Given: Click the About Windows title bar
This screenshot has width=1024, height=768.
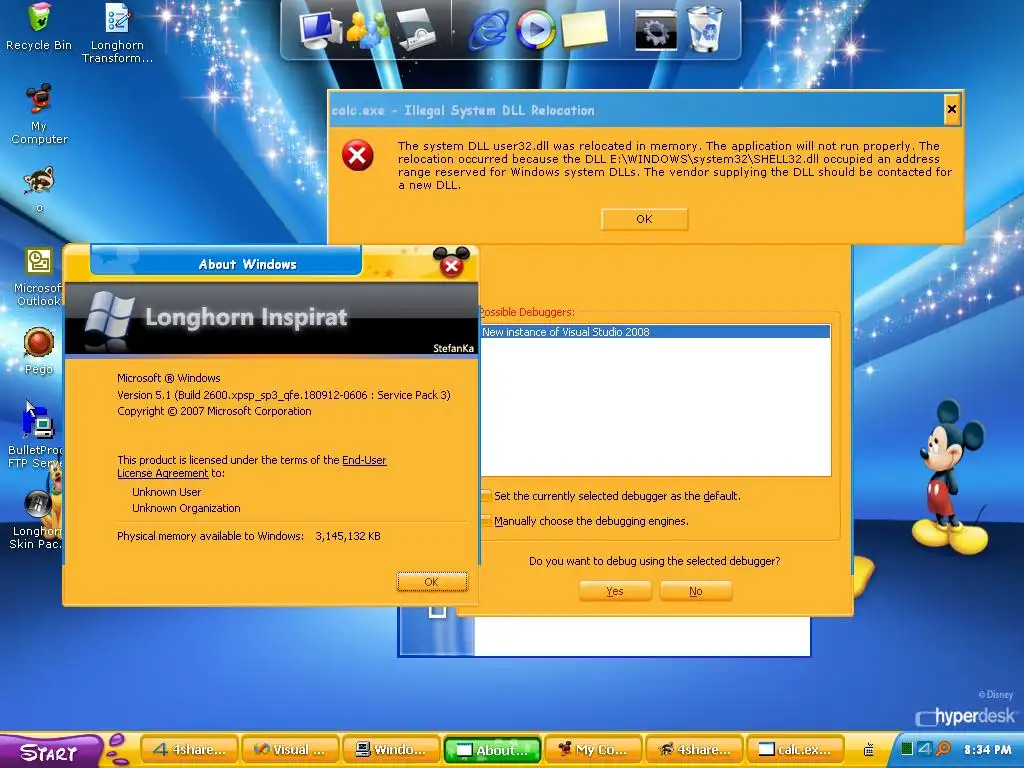Looking at the screenshot, I should click(226, 261).
